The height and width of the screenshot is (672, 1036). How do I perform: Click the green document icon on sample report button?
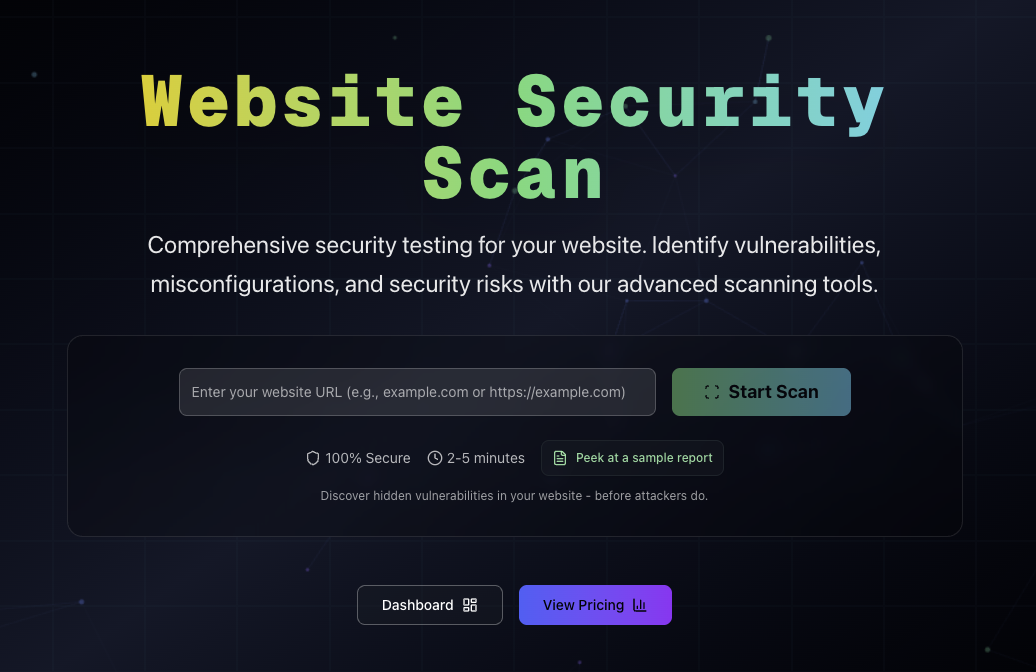pos(560,458)
